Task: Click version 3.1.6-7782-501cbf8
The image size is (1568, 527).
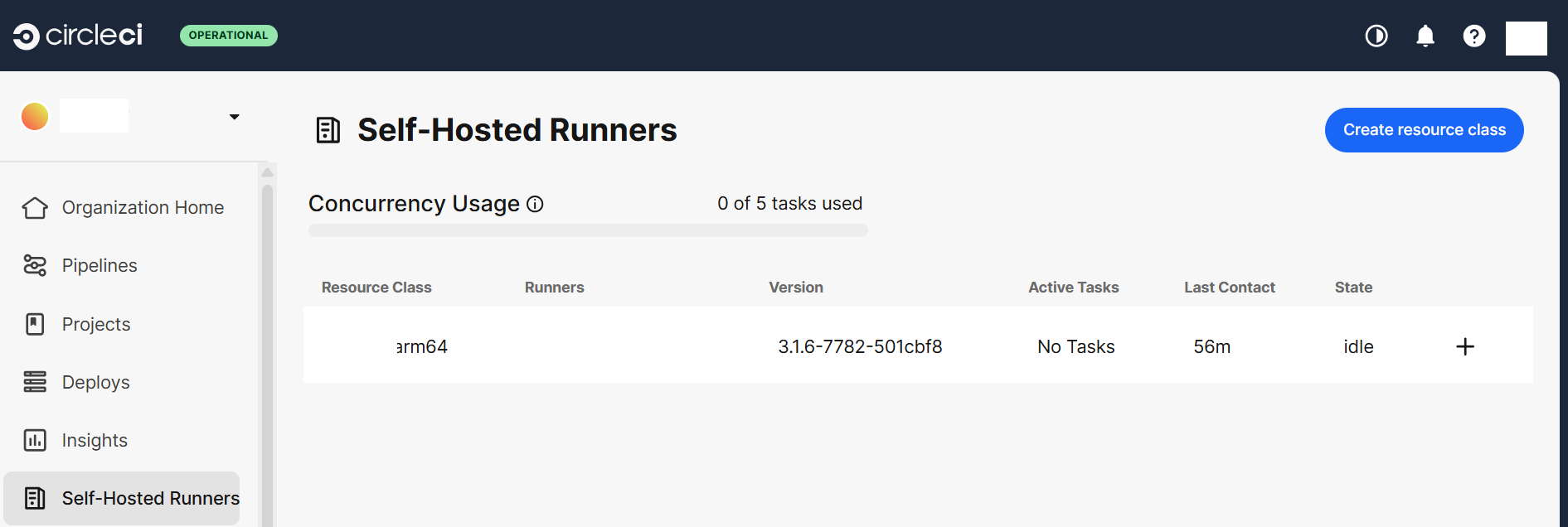Action: [860, 346]
